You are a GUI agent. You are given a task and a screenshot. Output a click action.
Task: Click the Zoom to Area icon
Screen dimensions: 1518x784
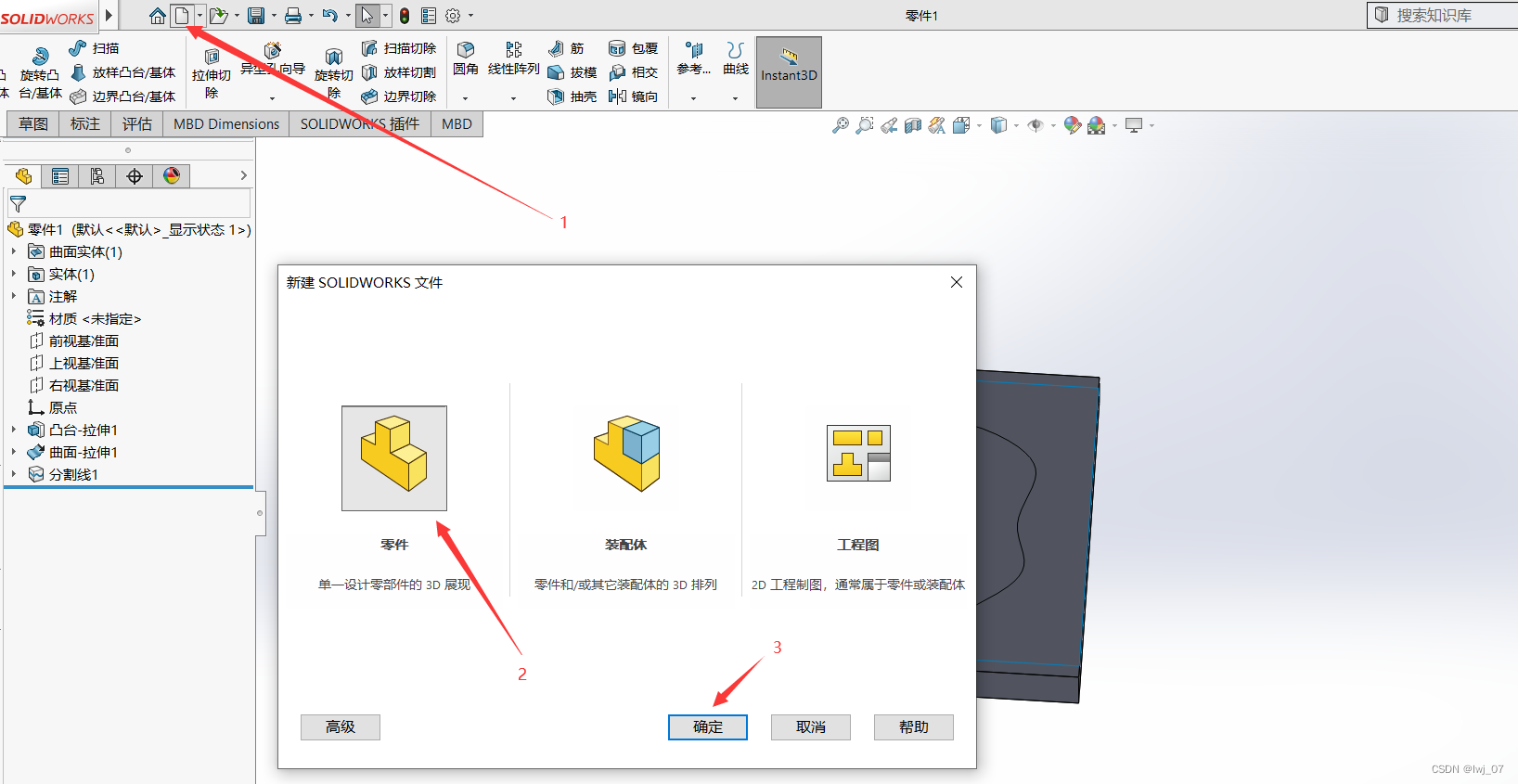(865, 125)
